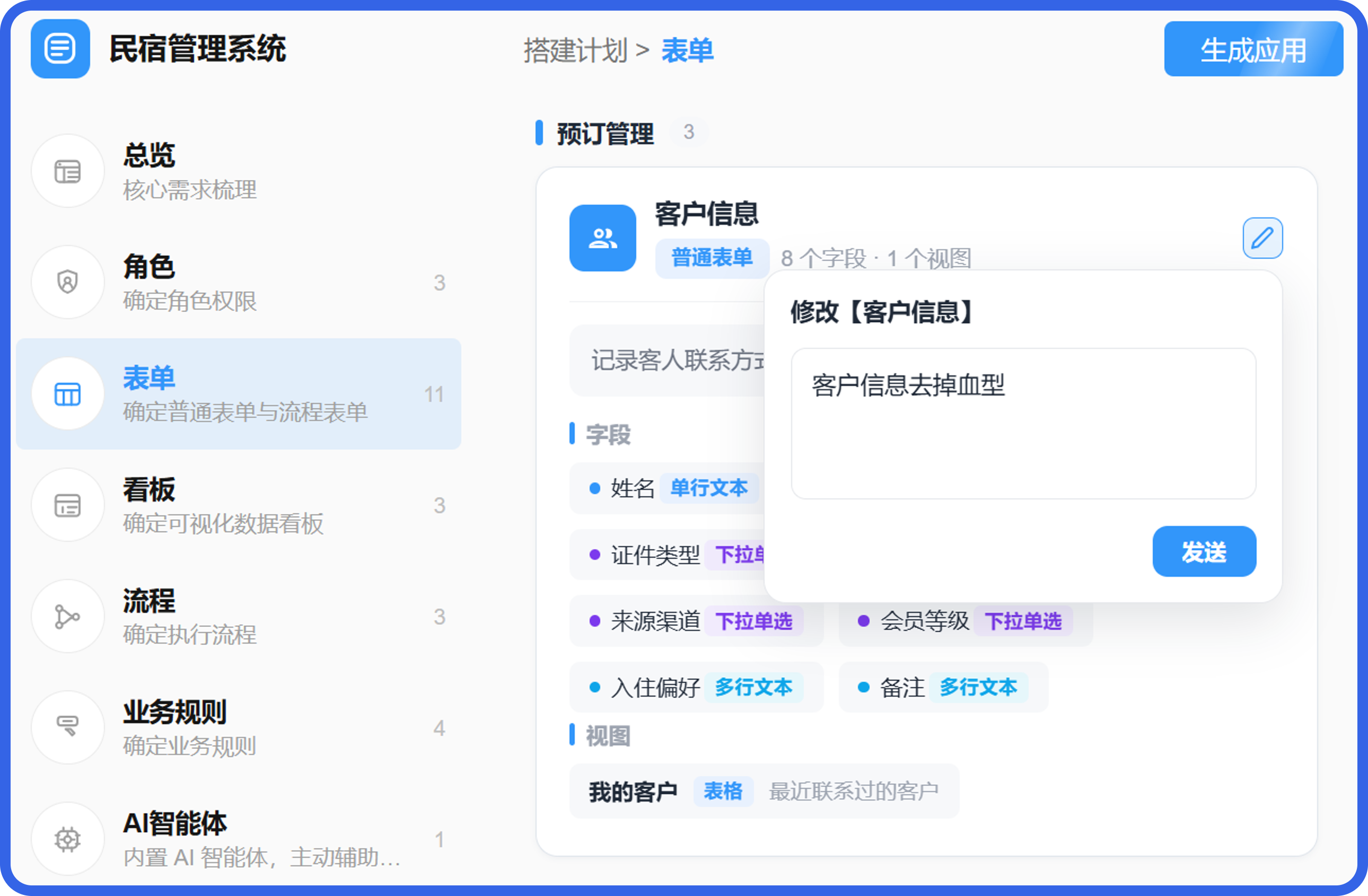Click the 字段 section label
This screenshot has height=896, width=1368.
coord(608,435)
